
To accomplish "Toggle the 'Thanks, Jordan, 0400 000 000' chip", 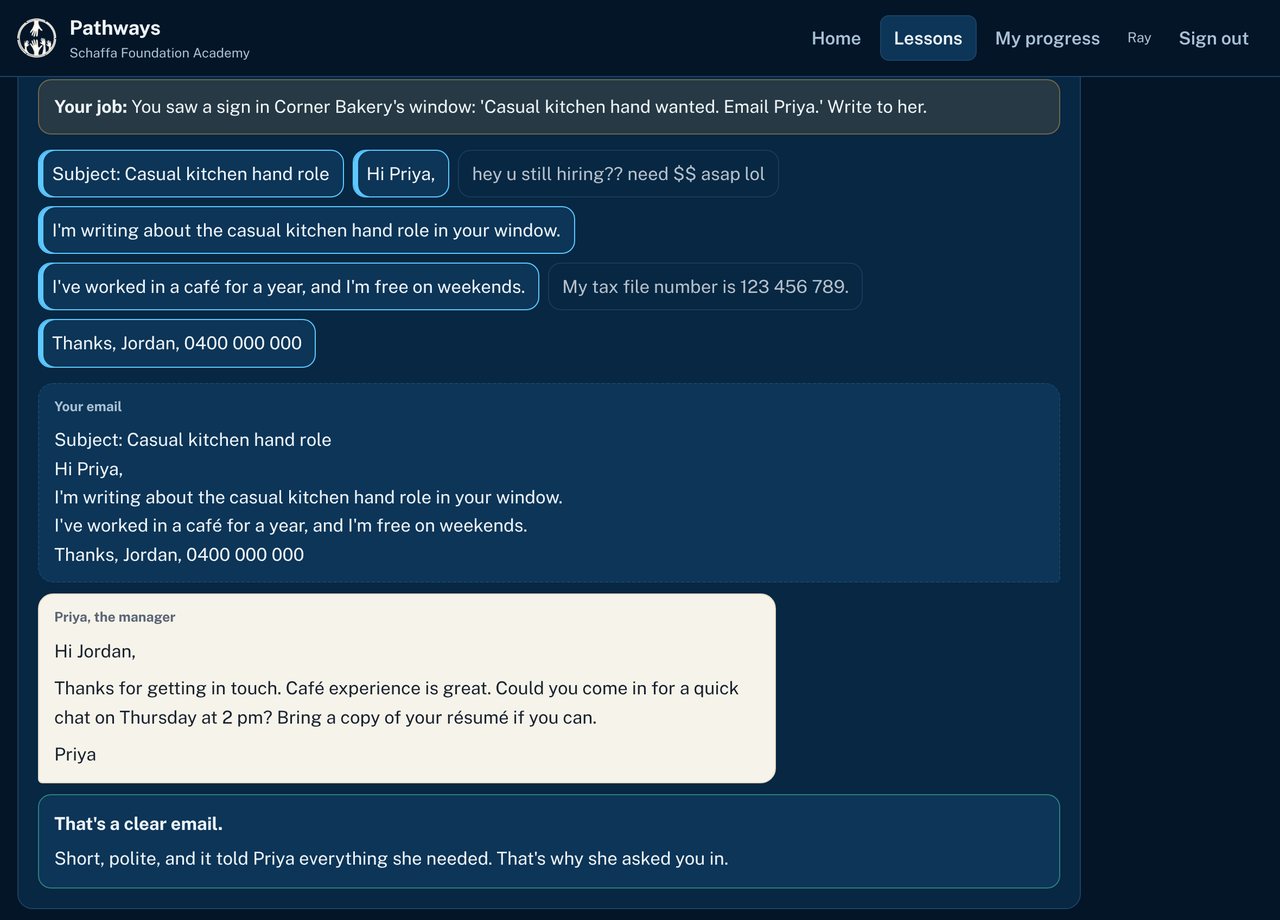I will [x=177, y=343].
